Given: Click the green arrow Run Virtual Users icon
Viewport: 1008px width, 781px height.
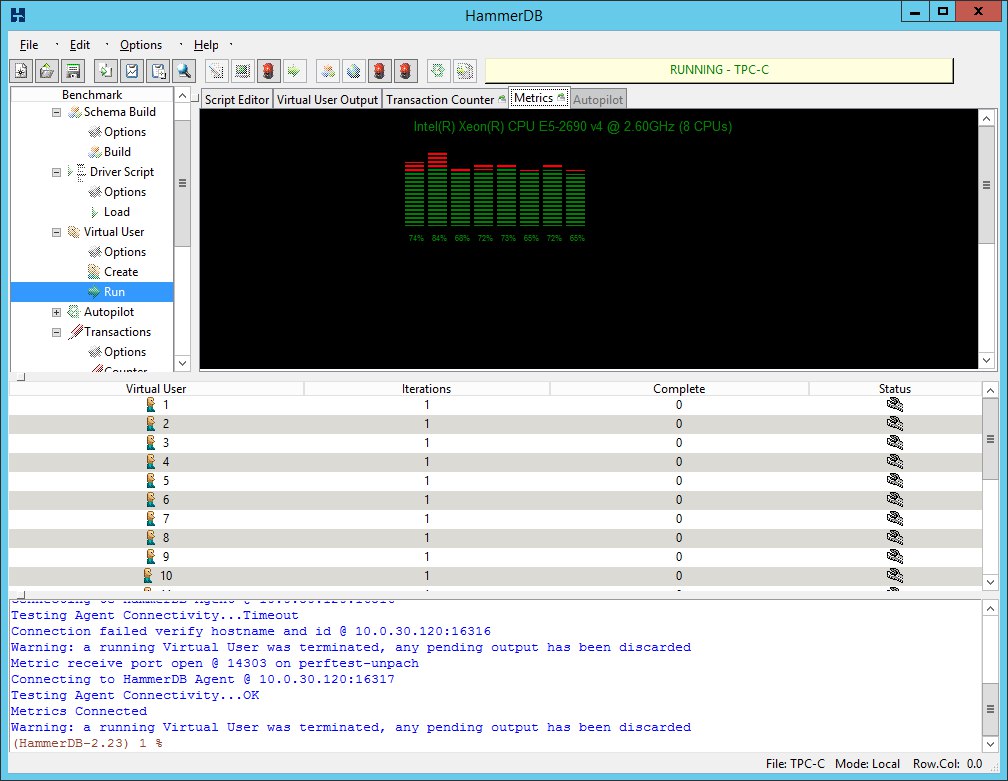Looking at the screenshot, I should click(x=294, y=71).
